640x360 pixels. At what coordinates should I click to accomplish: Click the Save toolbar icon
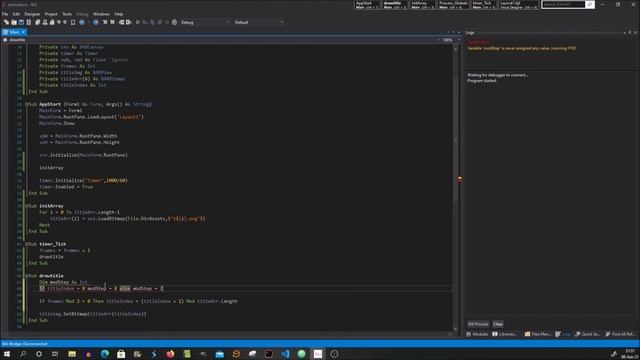[21, 22]
